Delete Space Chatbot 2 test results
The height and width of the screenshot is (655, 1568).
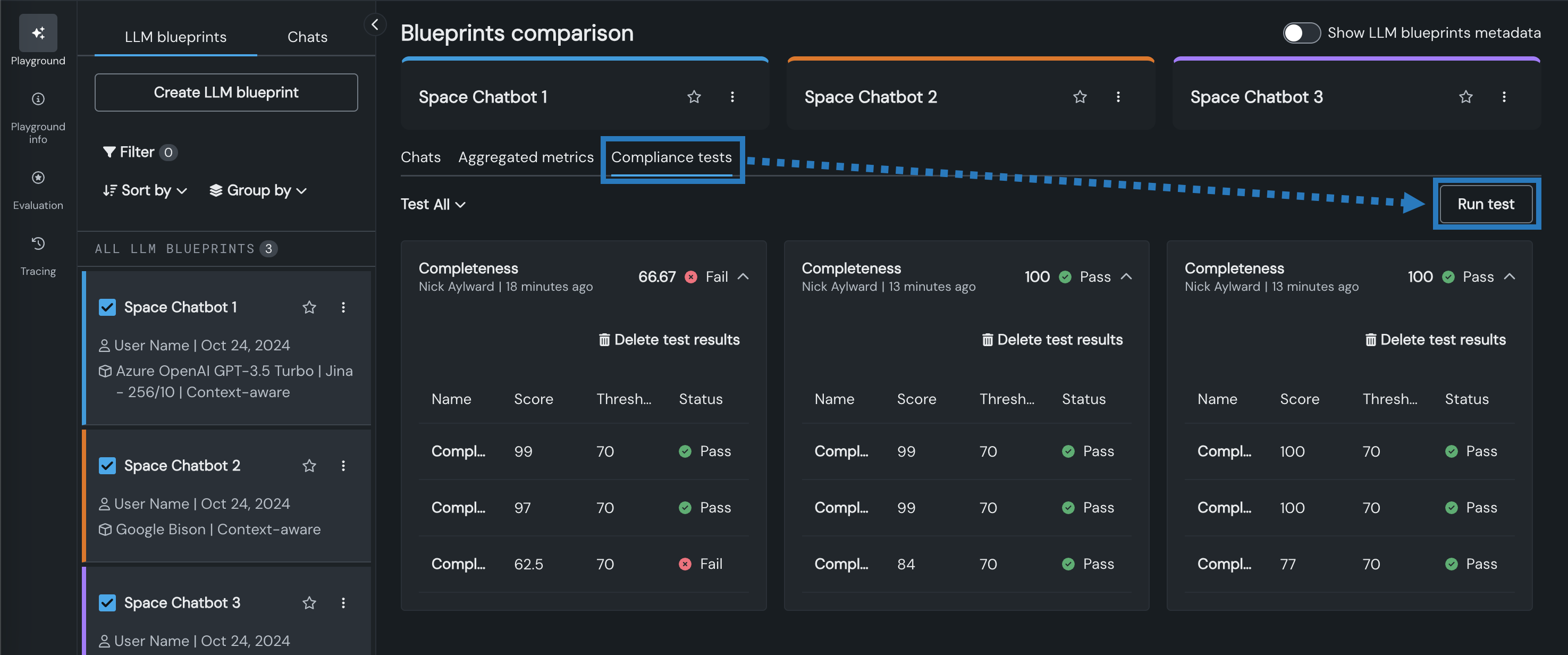click(1052, 340)
